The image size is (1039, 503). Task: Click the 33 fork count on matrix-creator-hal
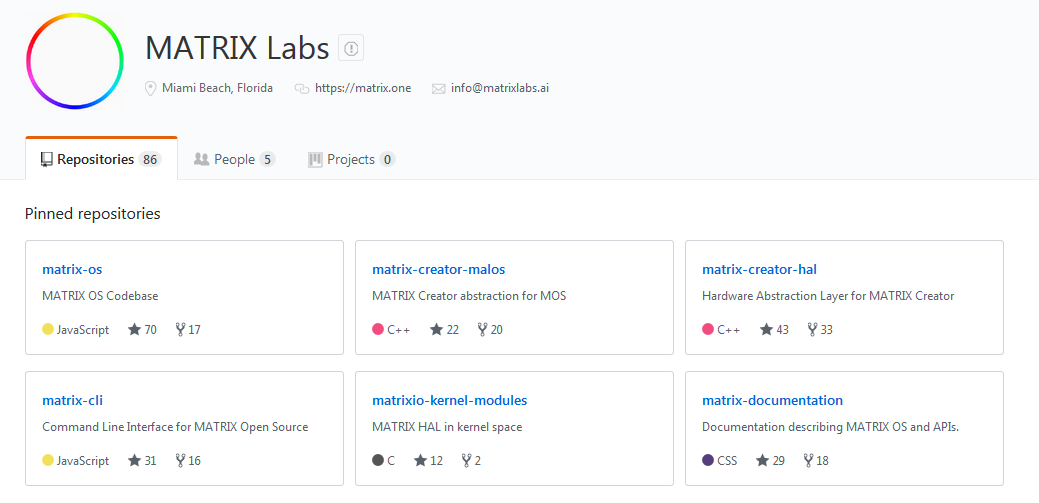(826, 329)
